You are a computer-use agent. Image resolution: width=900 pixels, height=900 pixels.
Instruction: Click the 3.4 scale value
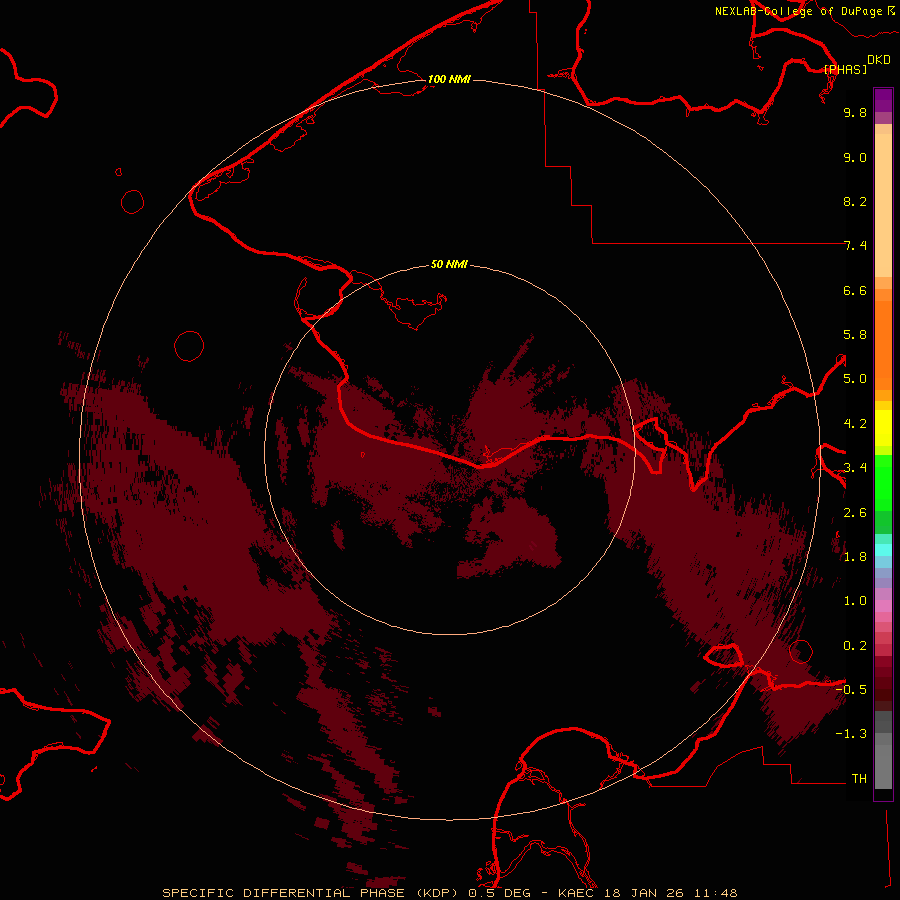click(x=855, y=468)
